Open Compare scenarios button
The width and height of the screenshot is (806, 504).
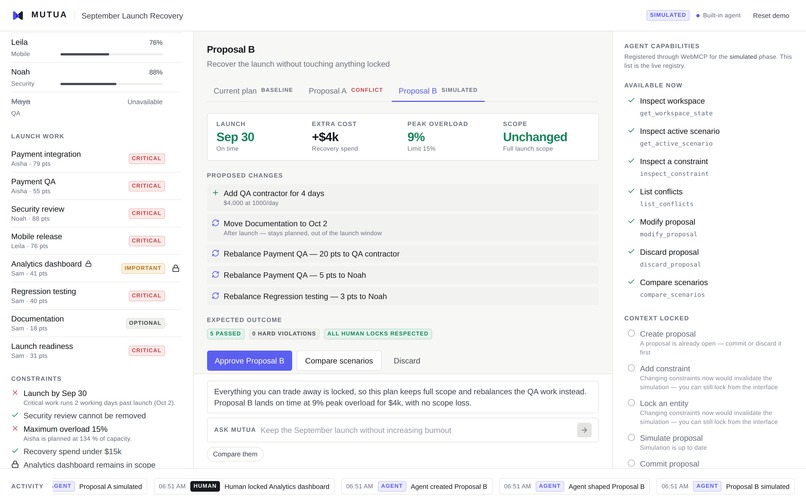click(339, 361)
